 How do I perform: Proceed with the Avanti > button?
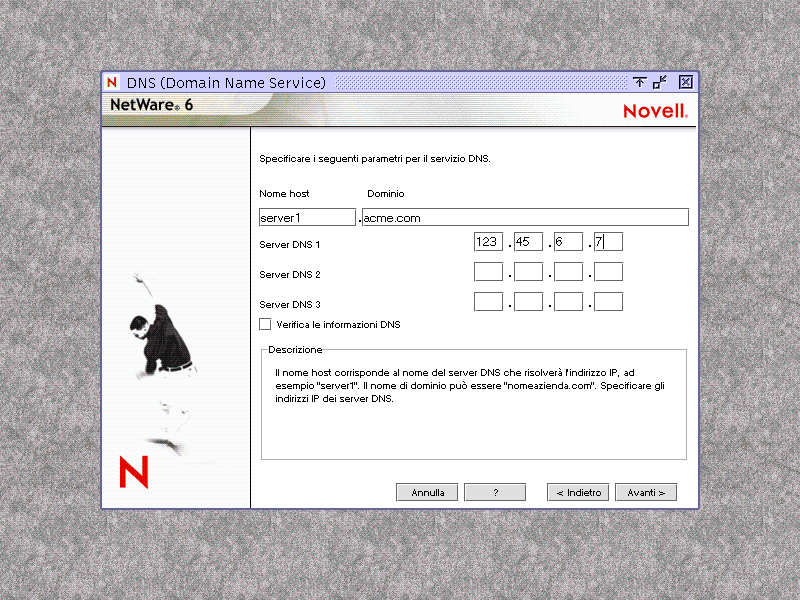click(x=645, y=491)
